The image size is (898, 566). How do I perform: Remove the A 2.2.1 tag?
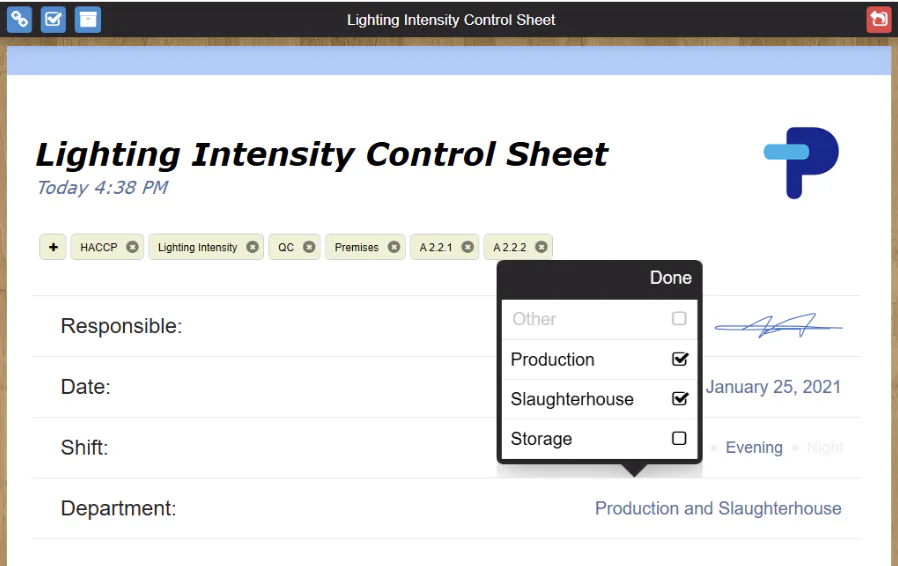(x=467, y=247)
